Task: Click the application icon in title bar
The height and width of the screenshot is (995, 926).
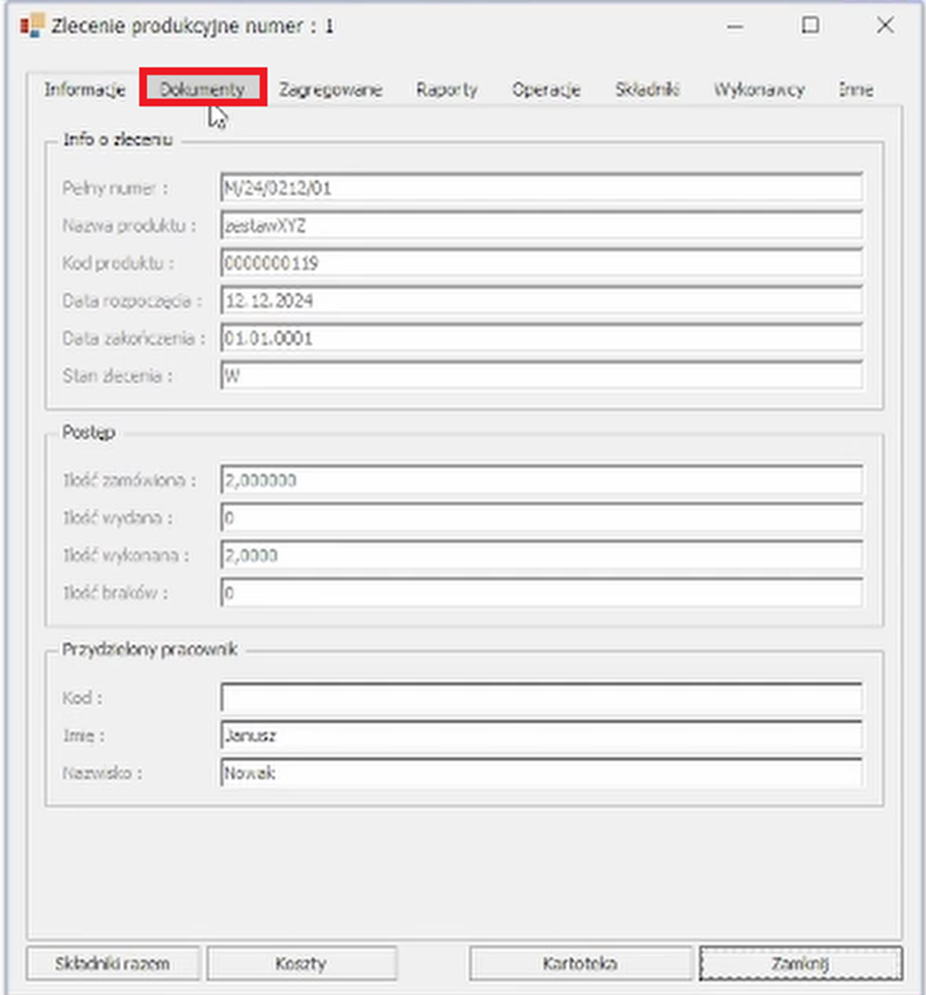Action: tap(32, 26)
